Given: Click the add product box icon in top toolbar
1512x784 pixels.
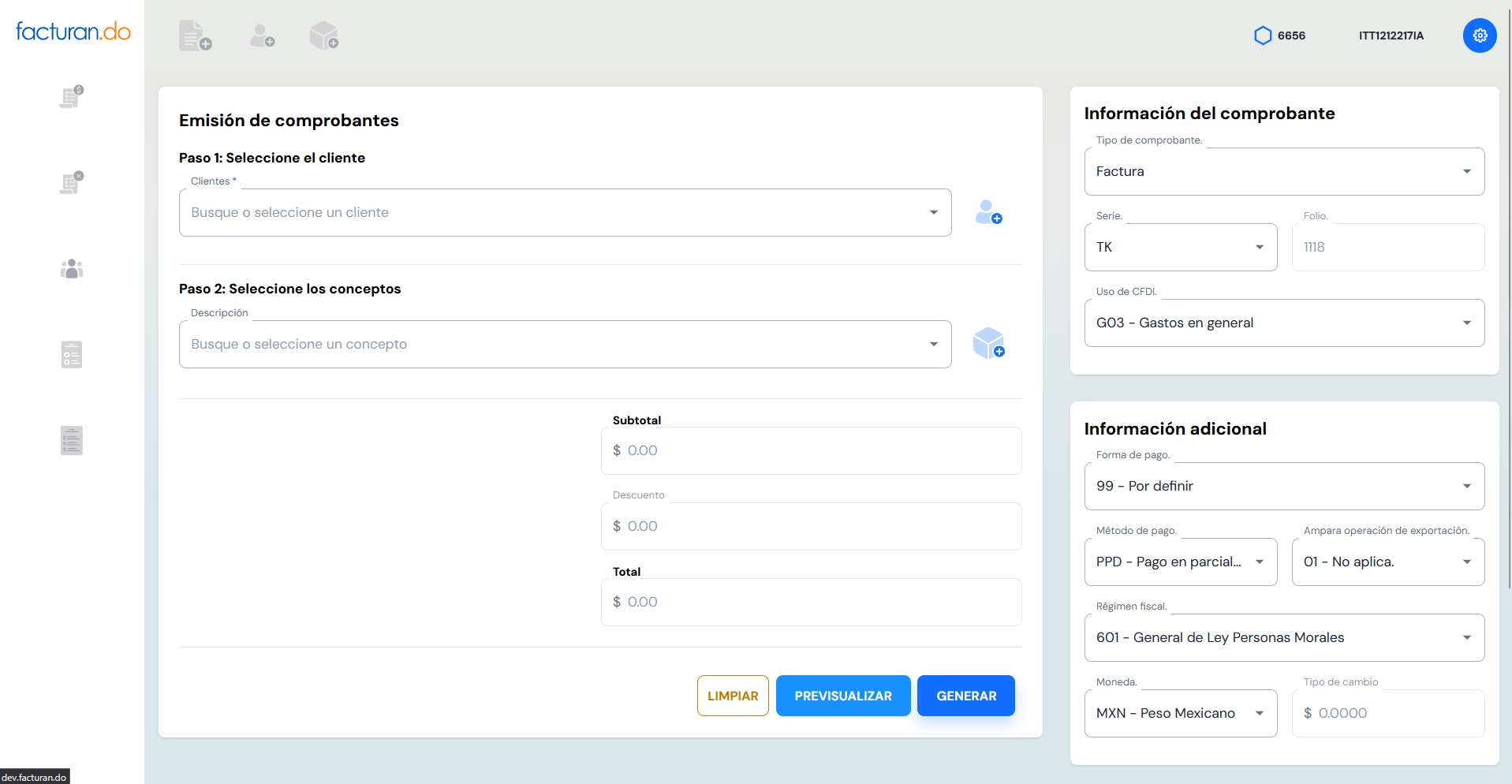Looking at the screenshot, I should [324, 35].
